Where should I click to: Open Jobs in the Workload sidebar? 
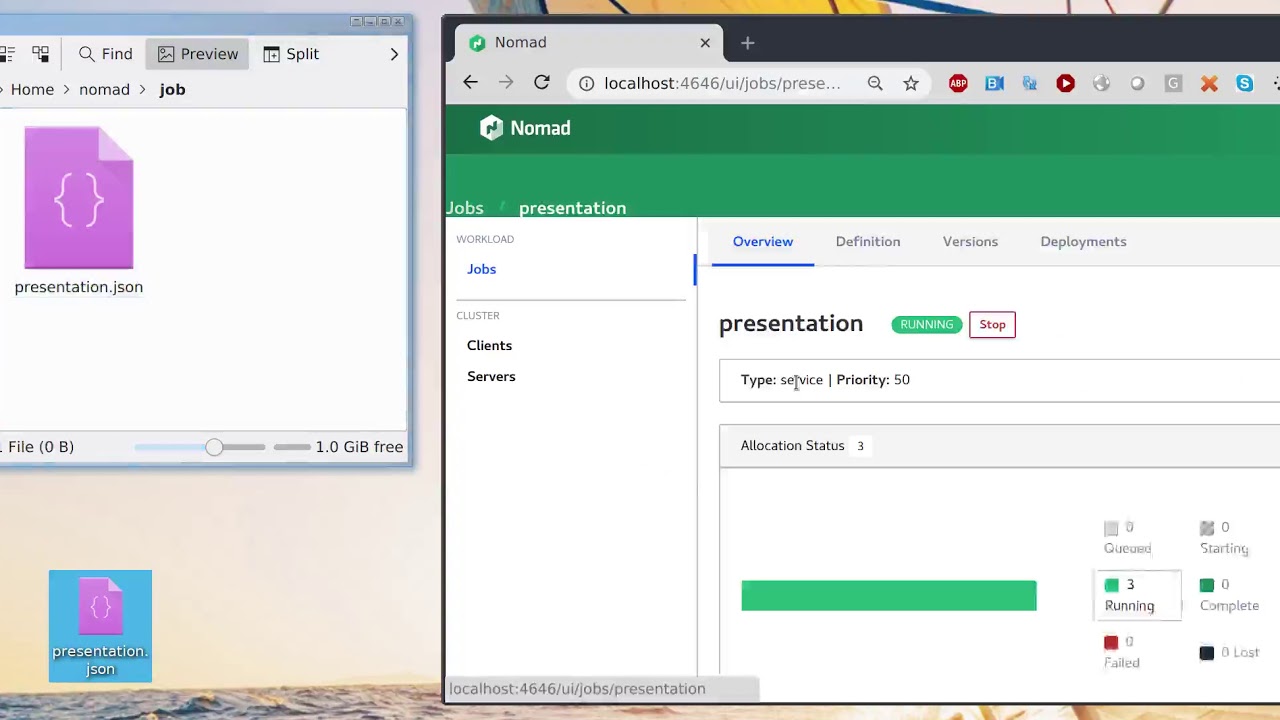pyautogui.click(x=481, y=269)
